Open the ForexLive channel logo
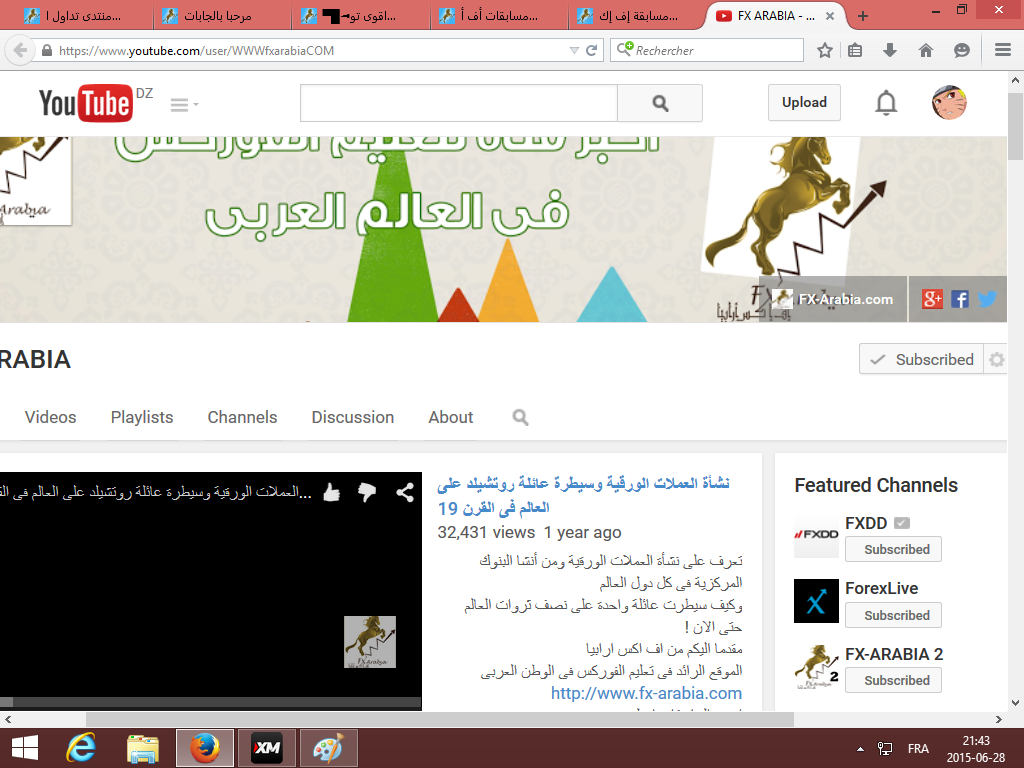This screenshot has width=1024, height=768. (x=816, y=601)
